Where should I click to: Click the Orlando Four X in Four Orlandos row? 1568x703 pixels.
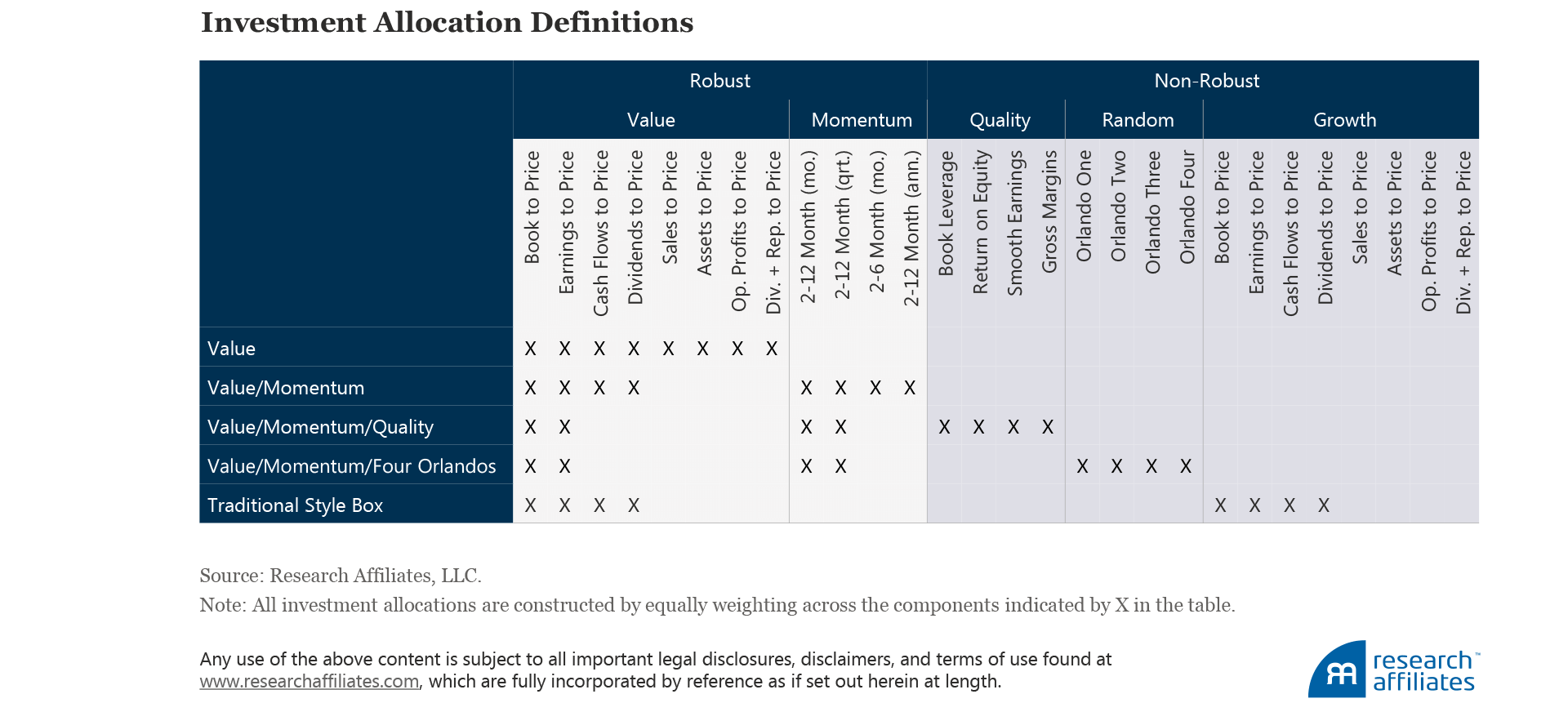point(1186,466)
